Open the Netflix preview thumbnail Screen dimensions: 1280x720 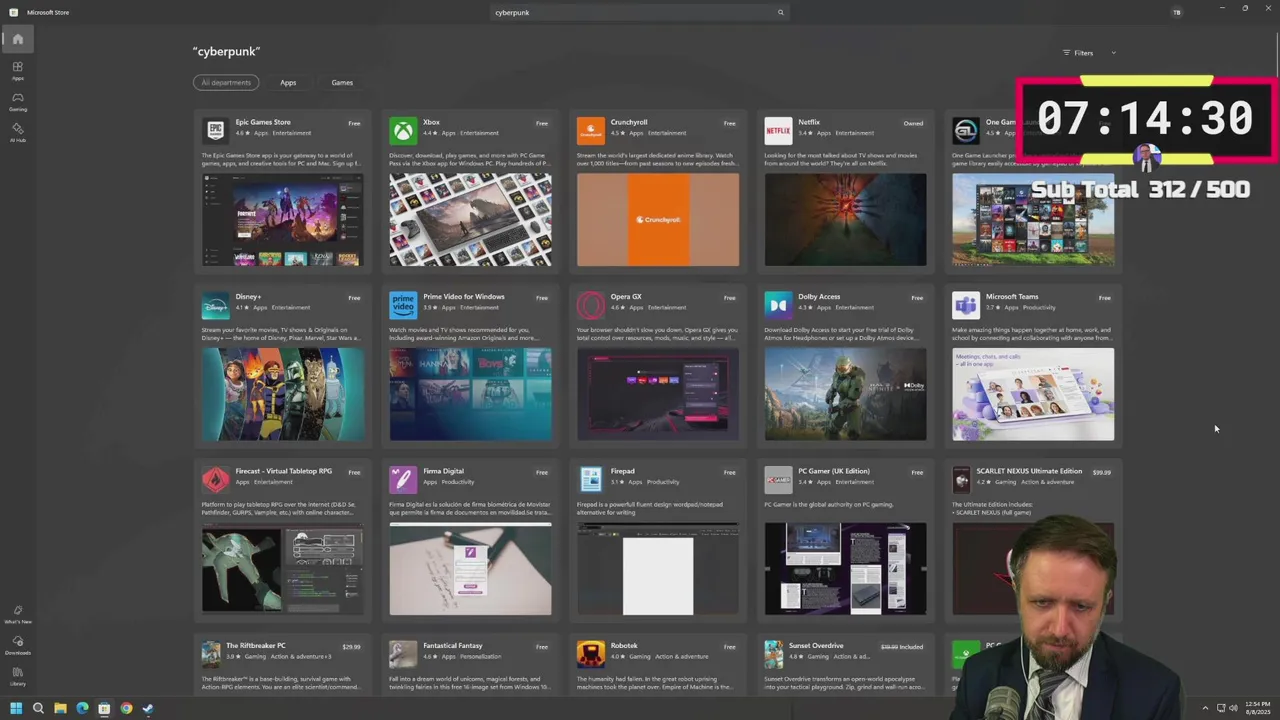[x=845, y=220]
